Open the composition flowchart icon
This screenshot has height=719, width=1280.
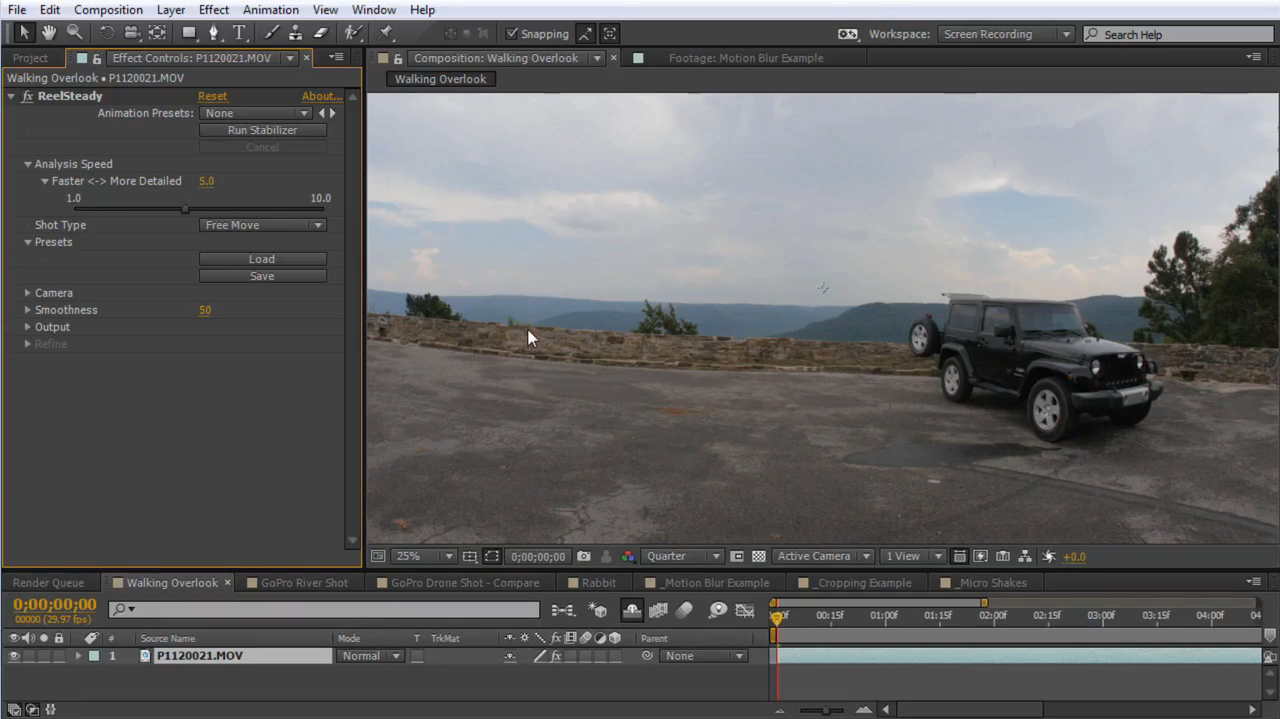[1026, 556]
